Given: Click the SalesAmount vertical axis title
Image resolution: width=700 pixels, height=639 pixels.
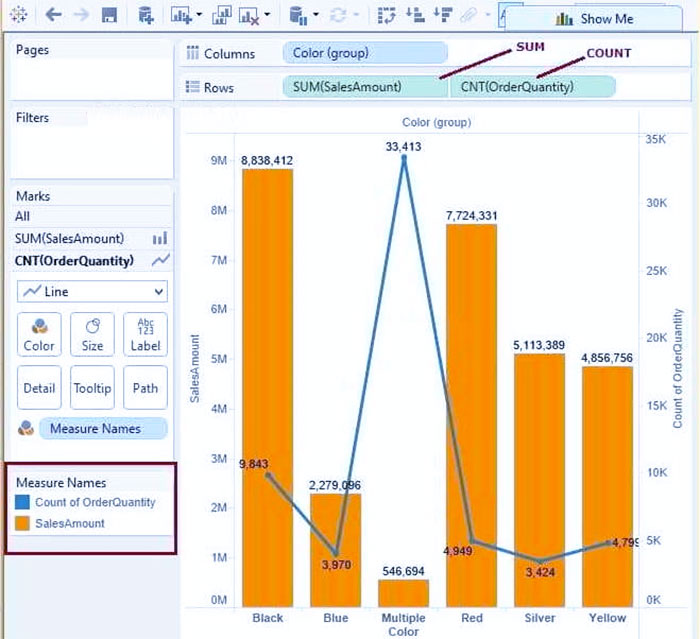Looking at the screenshot, I should 195,368.
